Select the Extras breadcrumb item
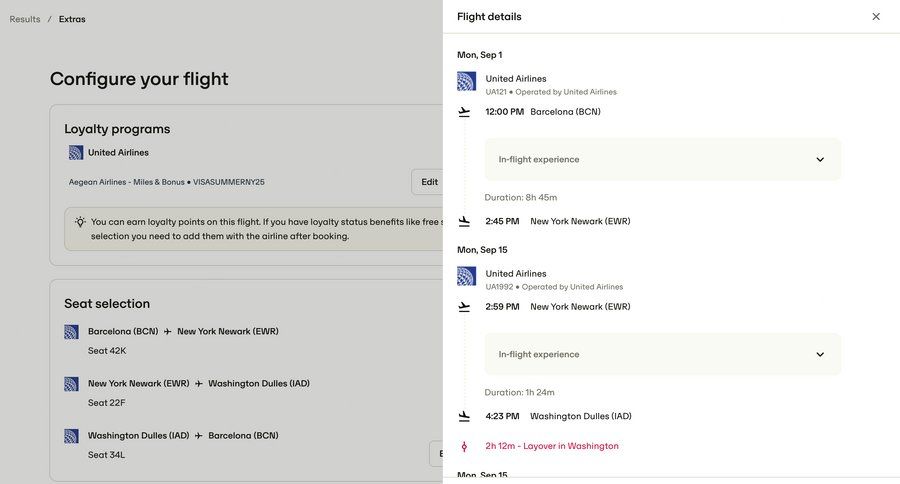Screen dimensions: 900x484 click(72, 19)
